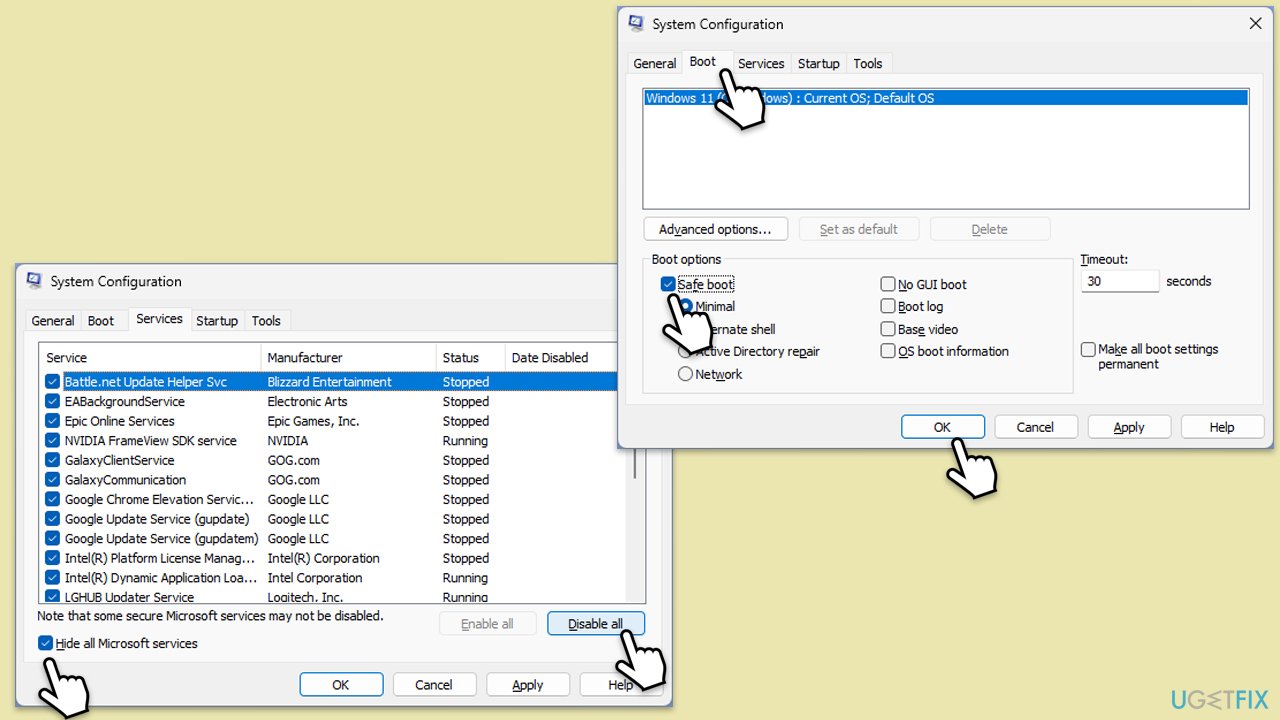This screenshot has width=1280, height=720.
Task: Check Make all boot settings permanent
Action: click(x=1088, y=349)
